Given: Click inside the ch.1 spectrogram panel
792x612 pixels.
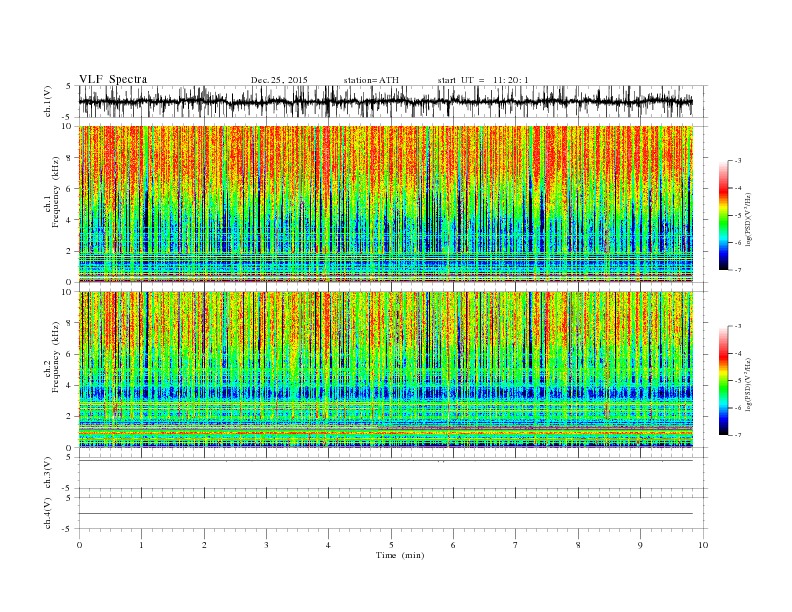Looking at the screenshot, I should click(386, 204).
